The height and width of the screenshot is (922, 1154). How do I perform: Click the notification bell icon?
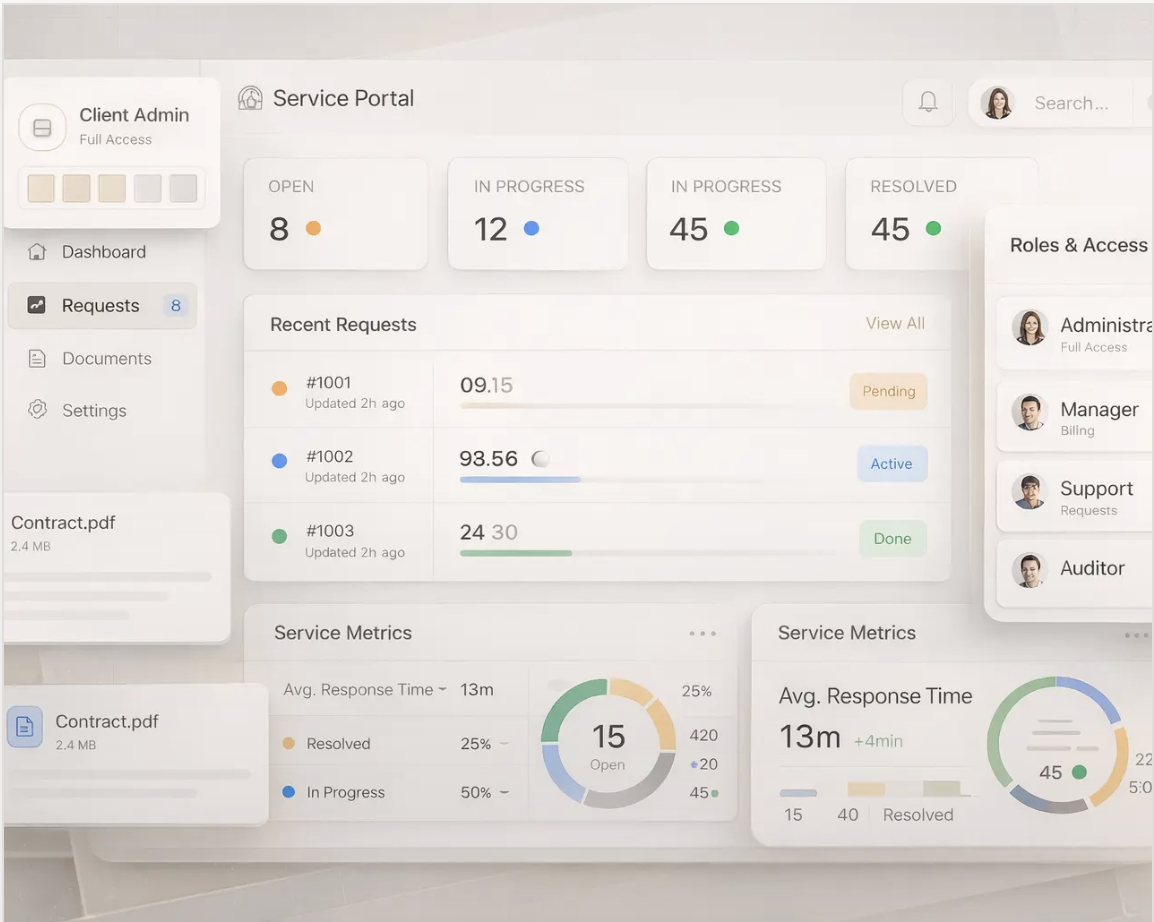(x=928, y=102)
